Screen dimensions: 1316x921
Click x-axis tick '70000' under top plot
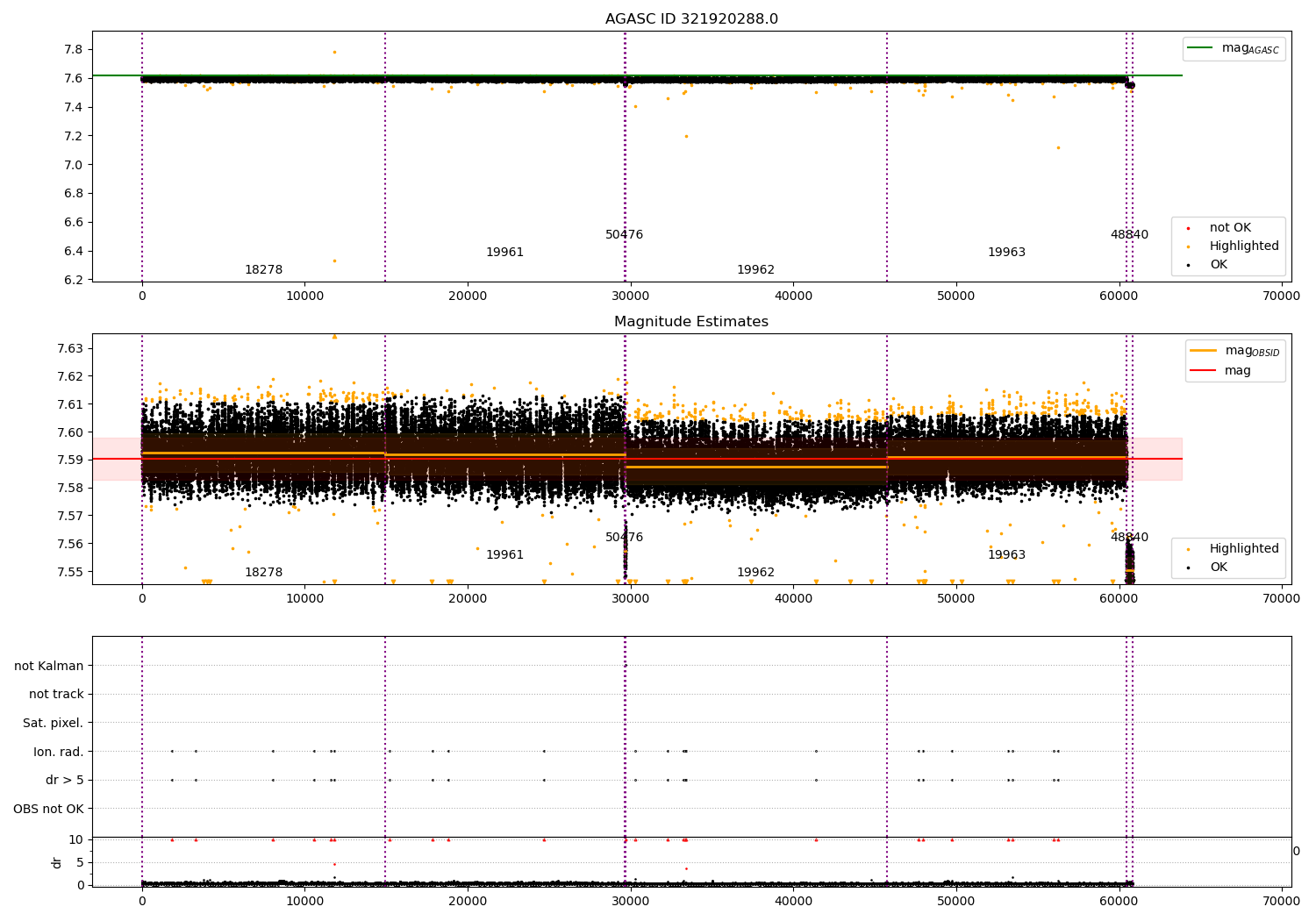[x=1281, y=296]
